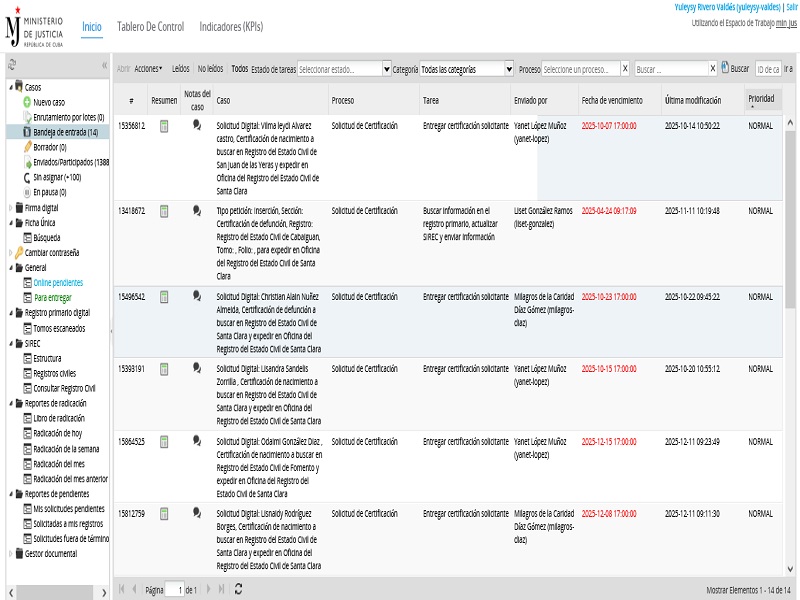Click the Nuevo caso plus icon

(27, 102)
